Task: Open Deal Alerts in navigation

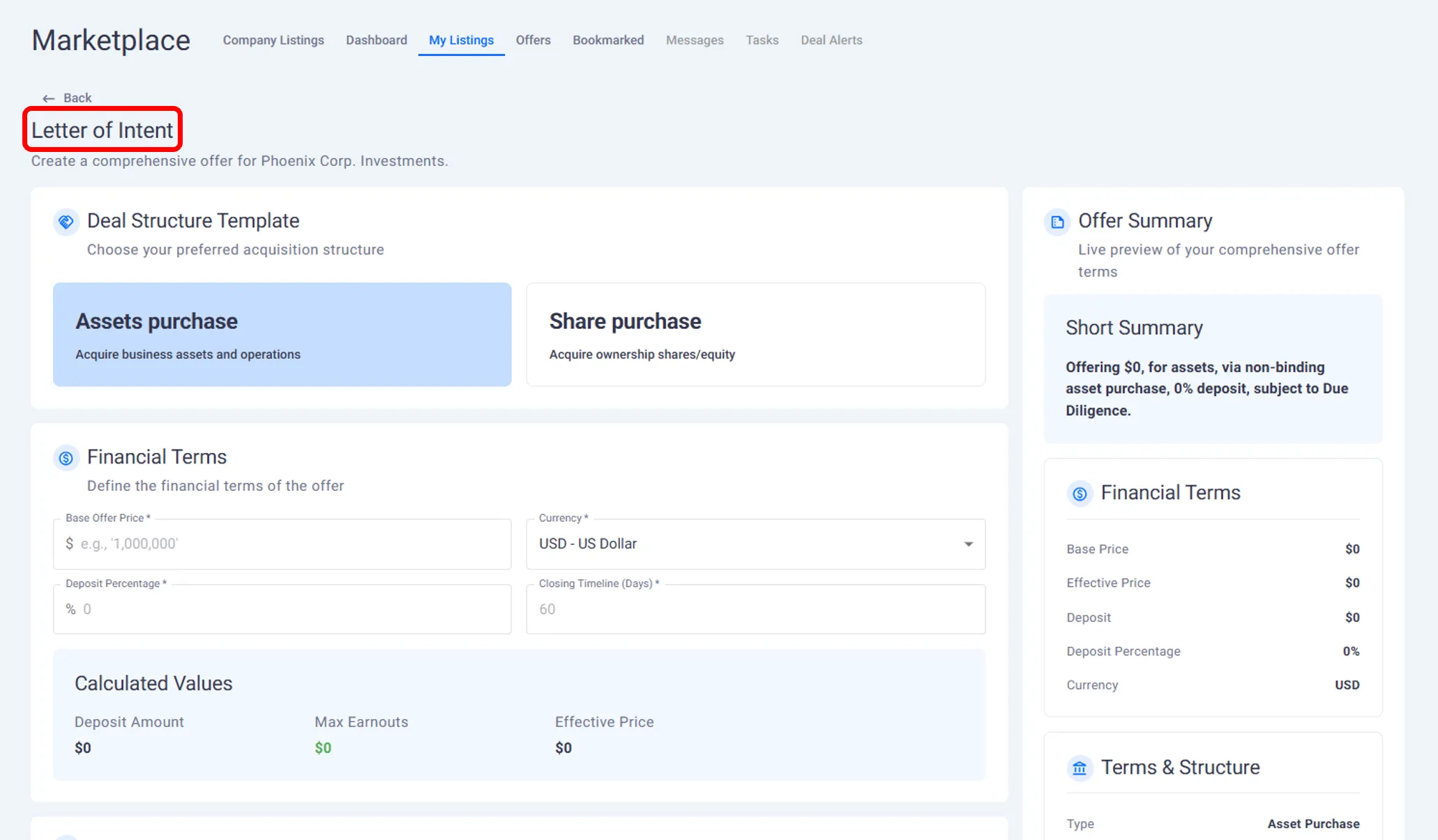Action: pos(831,40)
